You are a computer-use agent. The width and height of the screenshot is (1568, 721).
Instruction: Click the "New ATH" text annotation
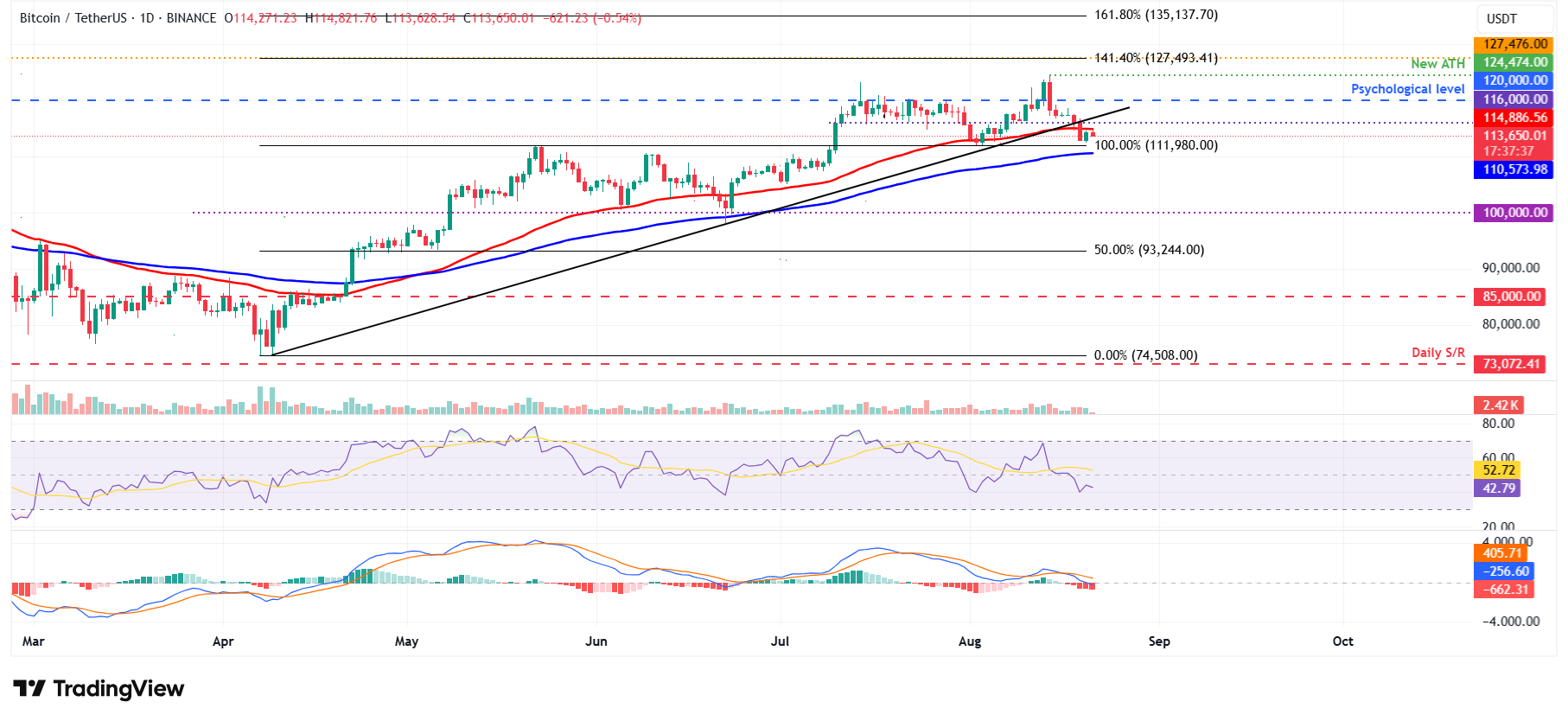click(1437, 63)
